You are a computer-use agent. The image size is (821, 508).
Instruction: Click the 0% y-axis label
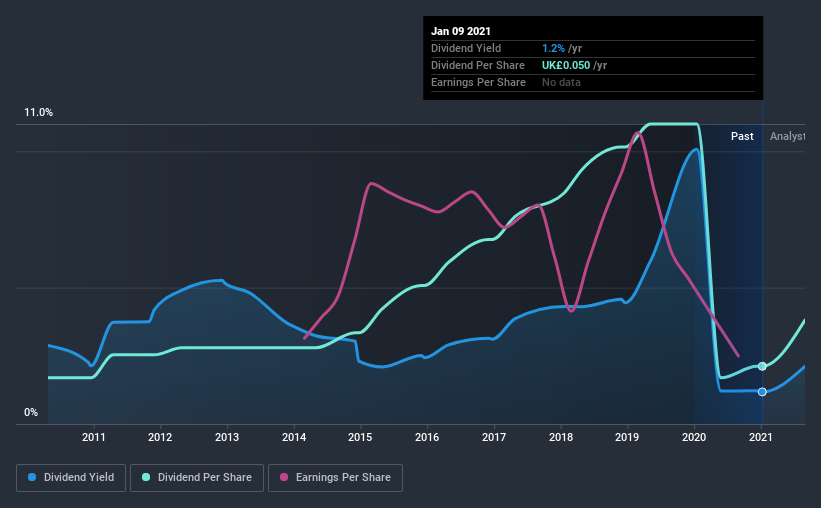[x=31, y=413]
